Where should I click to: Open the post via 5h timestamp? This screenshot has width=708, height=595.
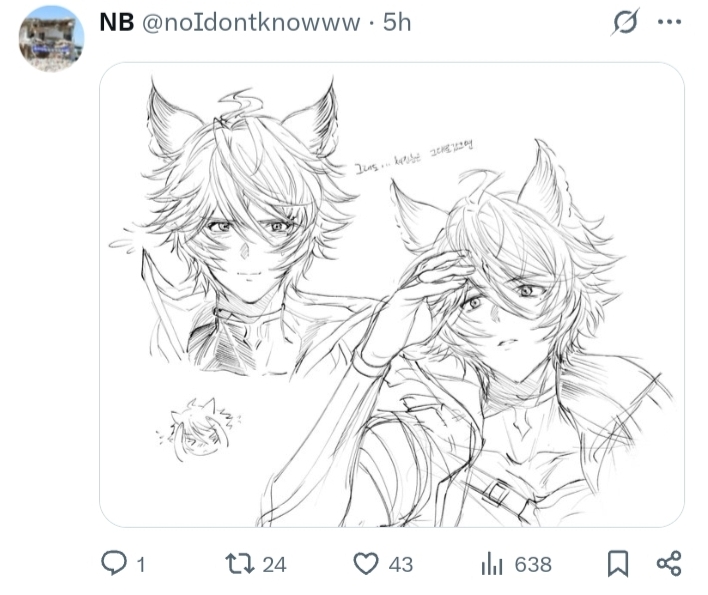(x=397, y=22)
